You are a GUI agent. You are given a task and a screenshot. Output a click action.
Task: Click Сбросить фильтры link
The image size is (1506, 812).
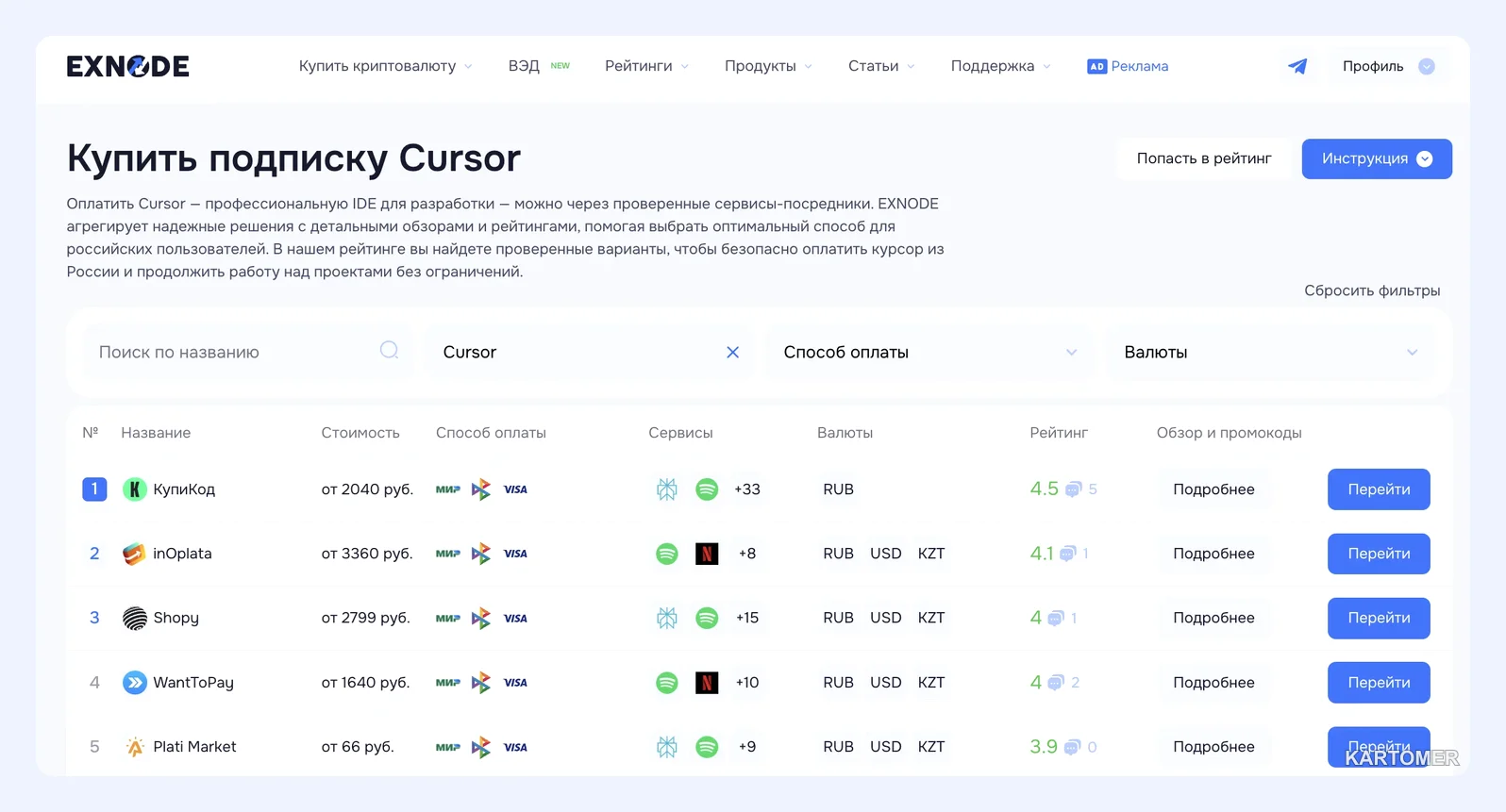coord(1372,290)
